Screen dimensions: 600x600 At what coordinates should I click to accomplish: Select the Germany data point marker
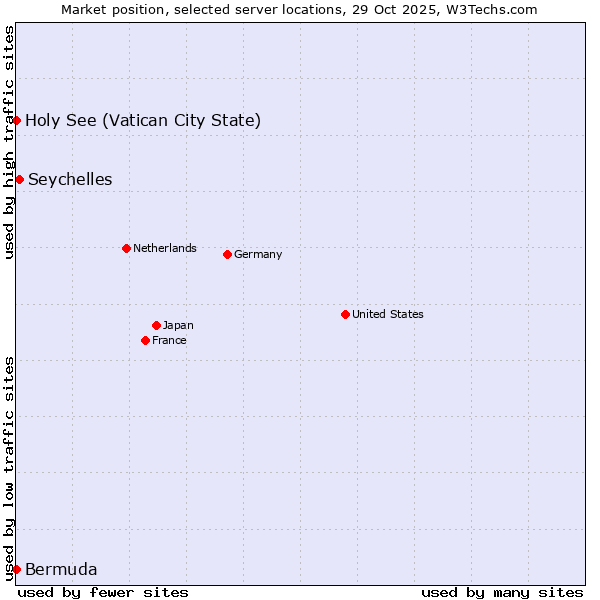coord(227,254)
